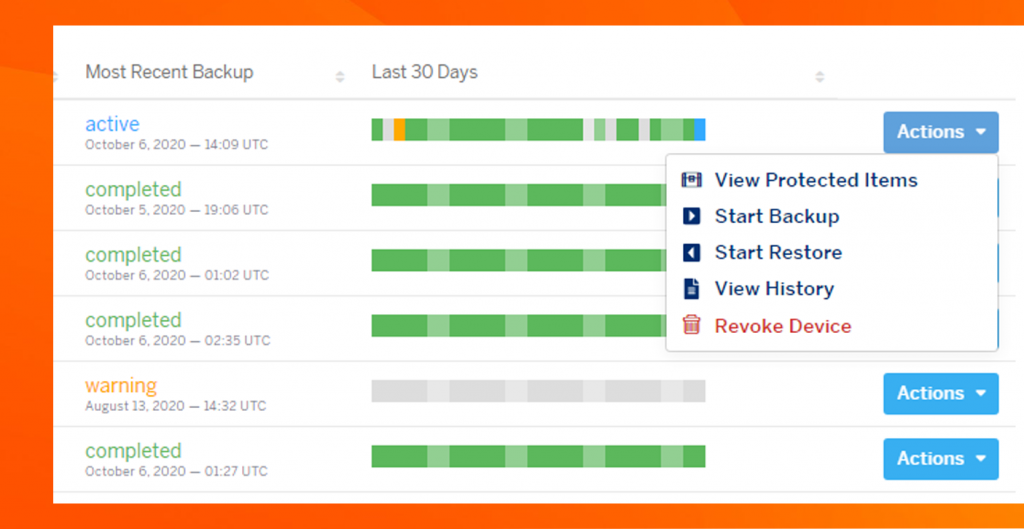Click 'completed' status dated October 5, 2020
This screenshot has height=529, width=1024.
[x=133, y=189]
